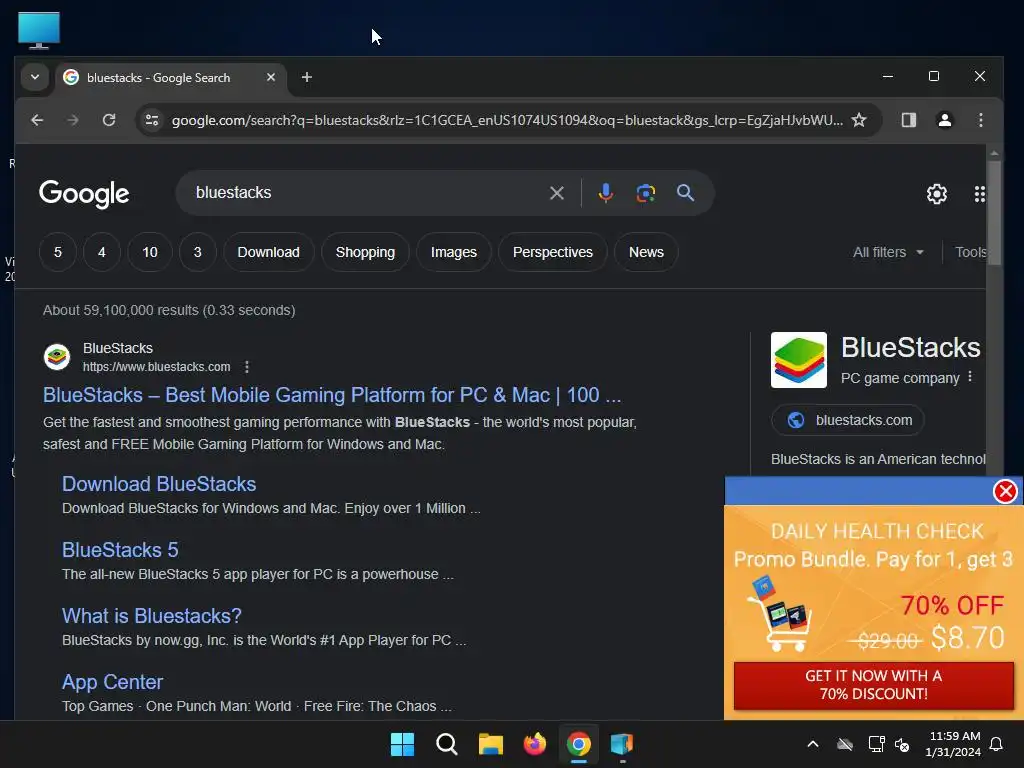The width and height of the screenshot is (1024, 768).
Task: Click Get It Now 70% discount button
Action: pos(874,685)
